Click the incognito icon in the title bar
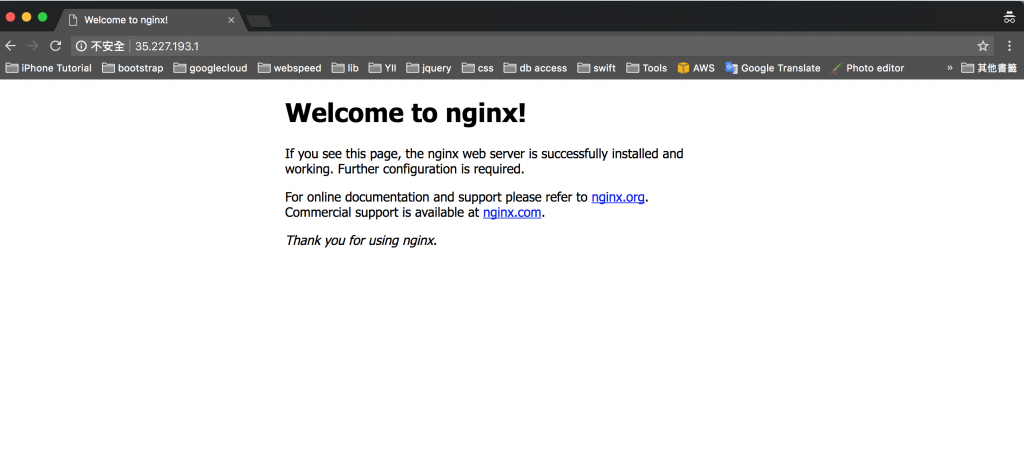Viewport: 1024px width, 457px height. coord(1009,17)
